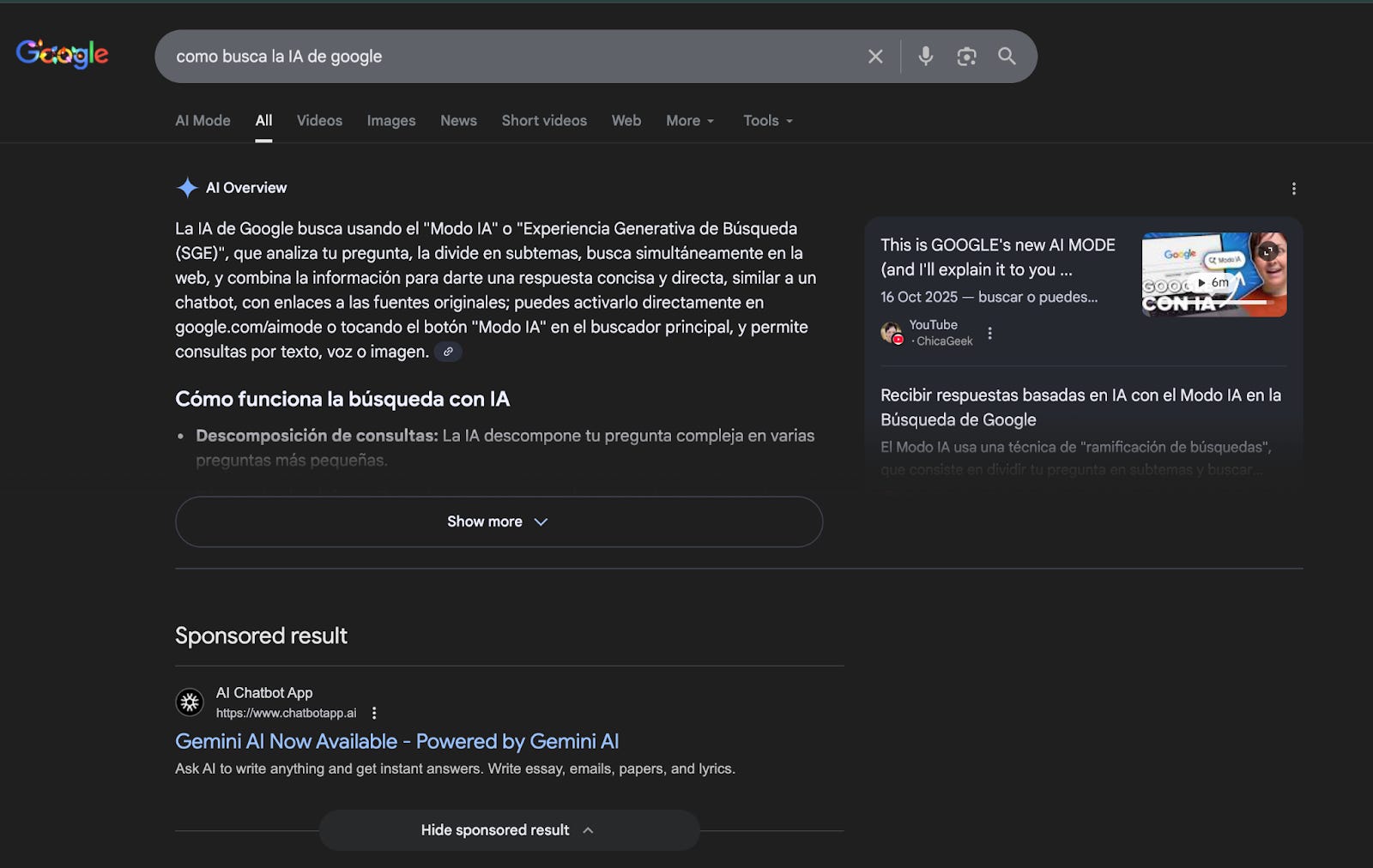Open video 'This is GOOGLE's new AI MODE'

(998, 257)
